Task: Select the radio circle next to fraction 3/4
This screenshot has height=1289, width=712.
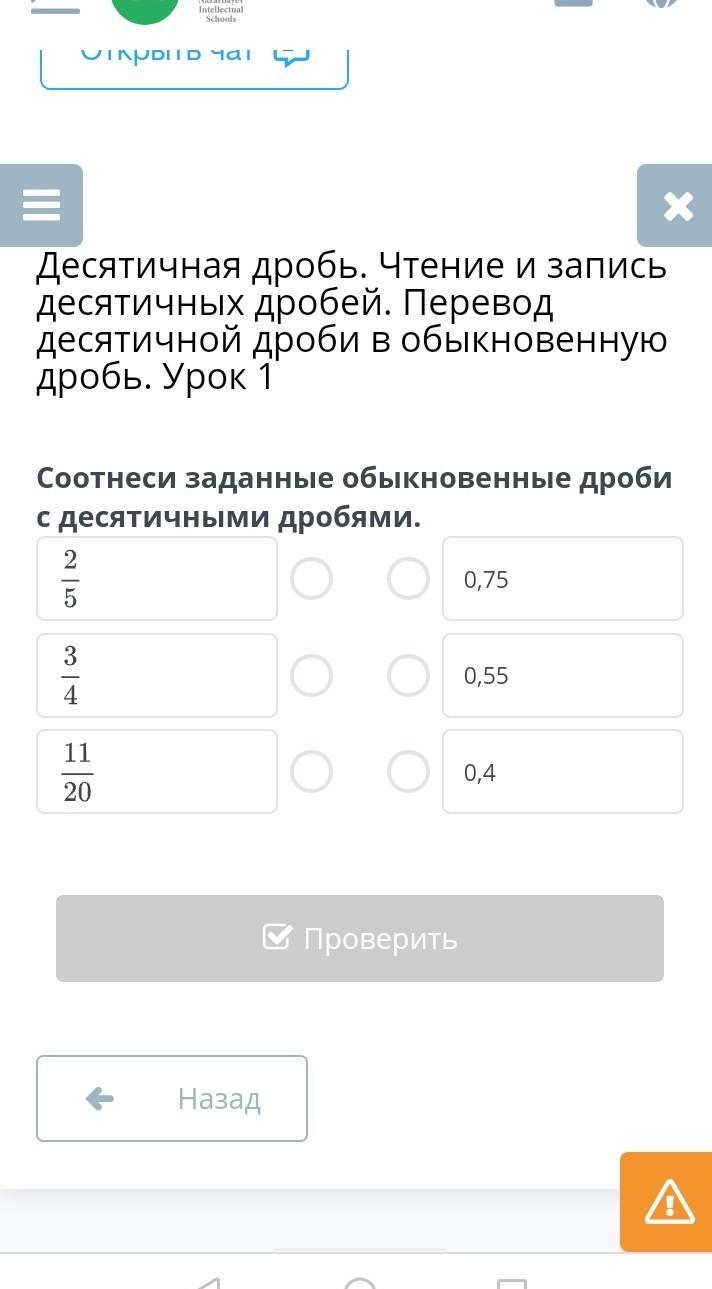Action: [x=311, y=675]
